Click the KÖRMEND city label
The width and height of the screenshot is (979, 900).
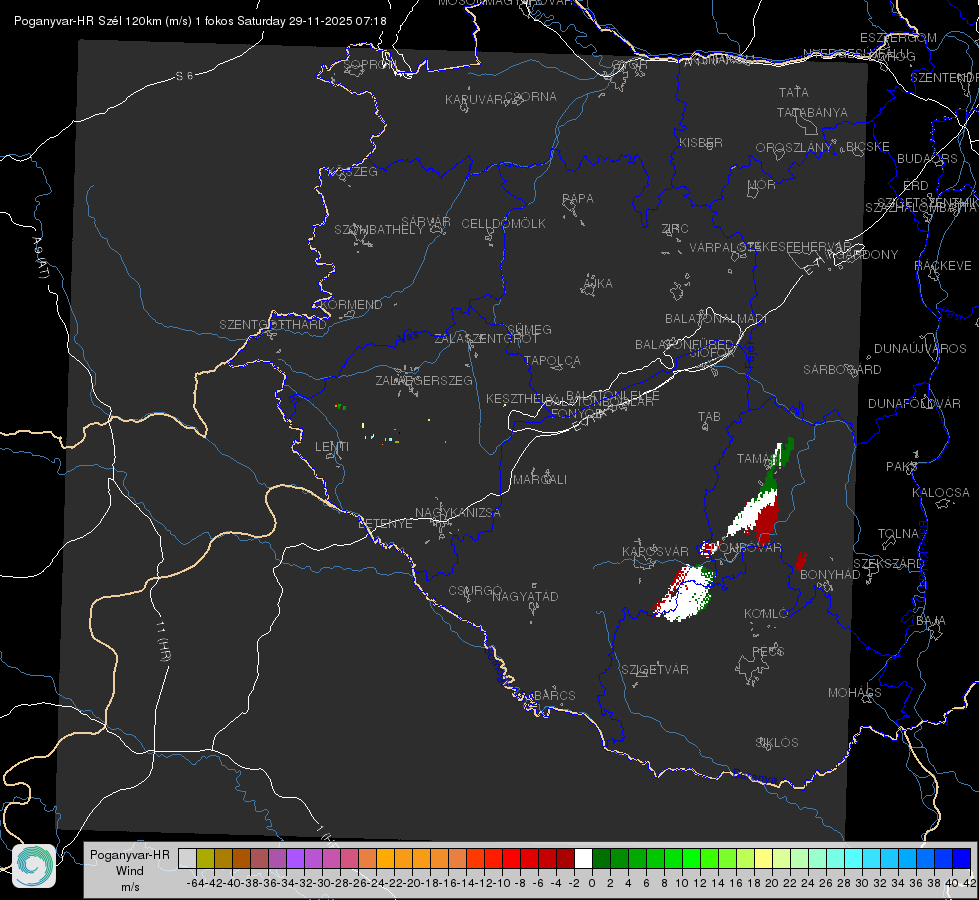(x=352, y=305)
